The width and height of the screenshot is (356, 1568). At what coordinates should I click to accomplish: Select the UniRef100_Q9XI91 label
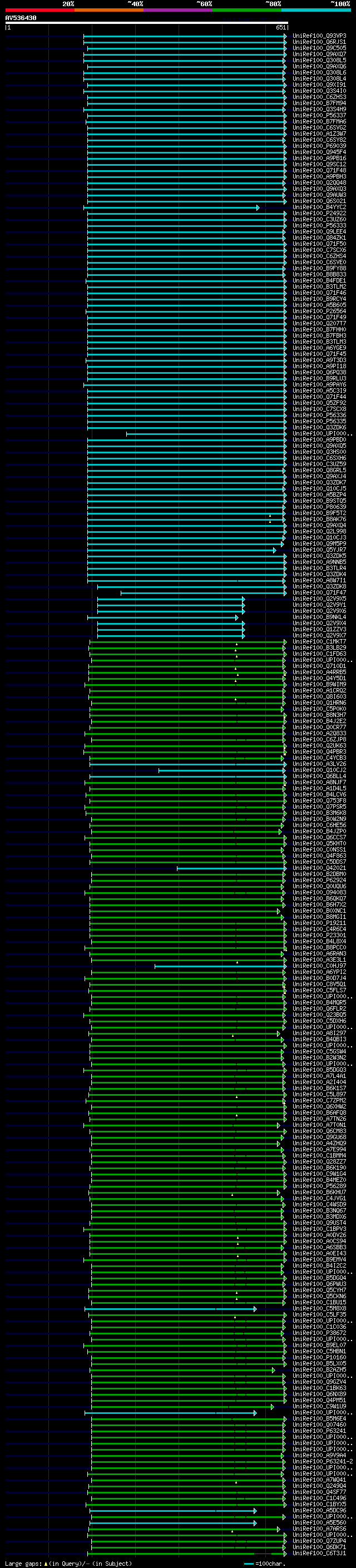(319, 85)
